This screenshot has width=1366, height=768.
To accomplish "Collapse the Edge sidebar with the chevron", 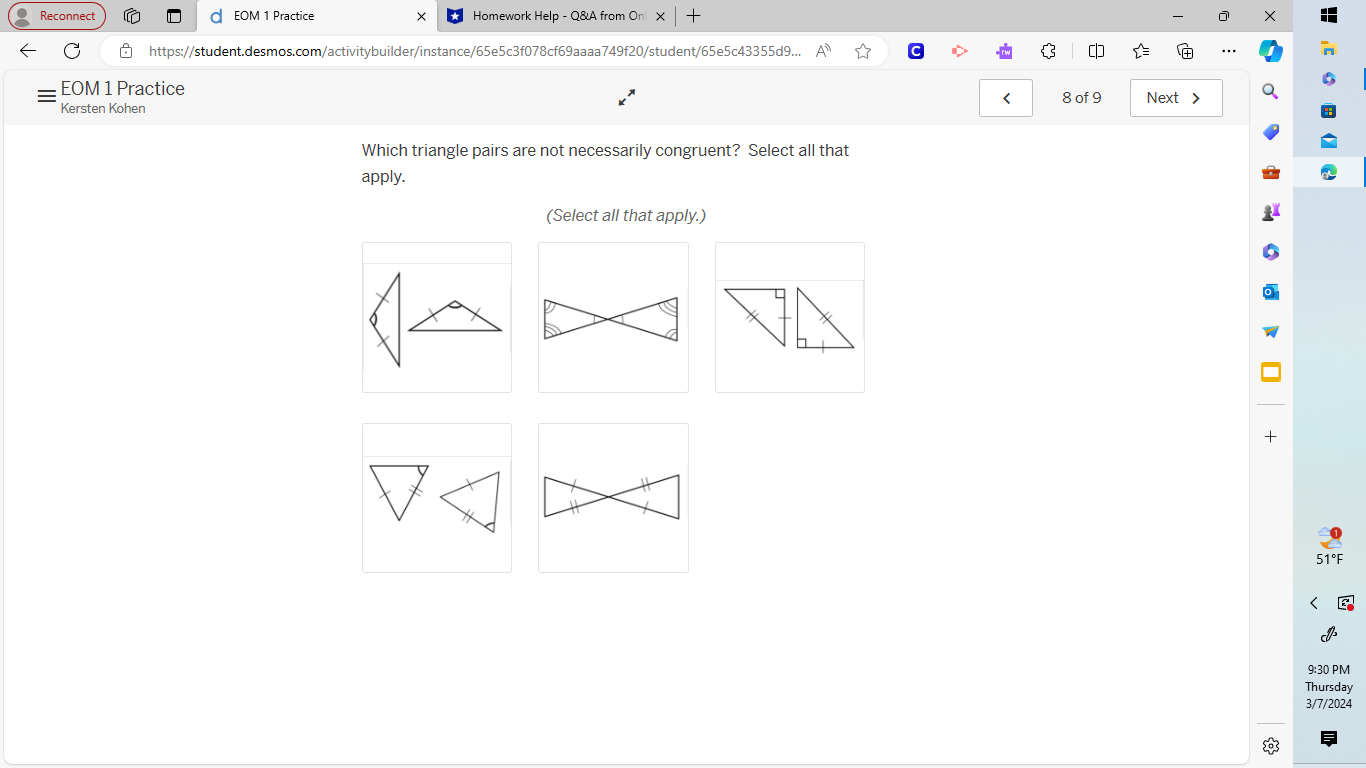I will point(1314,603).
